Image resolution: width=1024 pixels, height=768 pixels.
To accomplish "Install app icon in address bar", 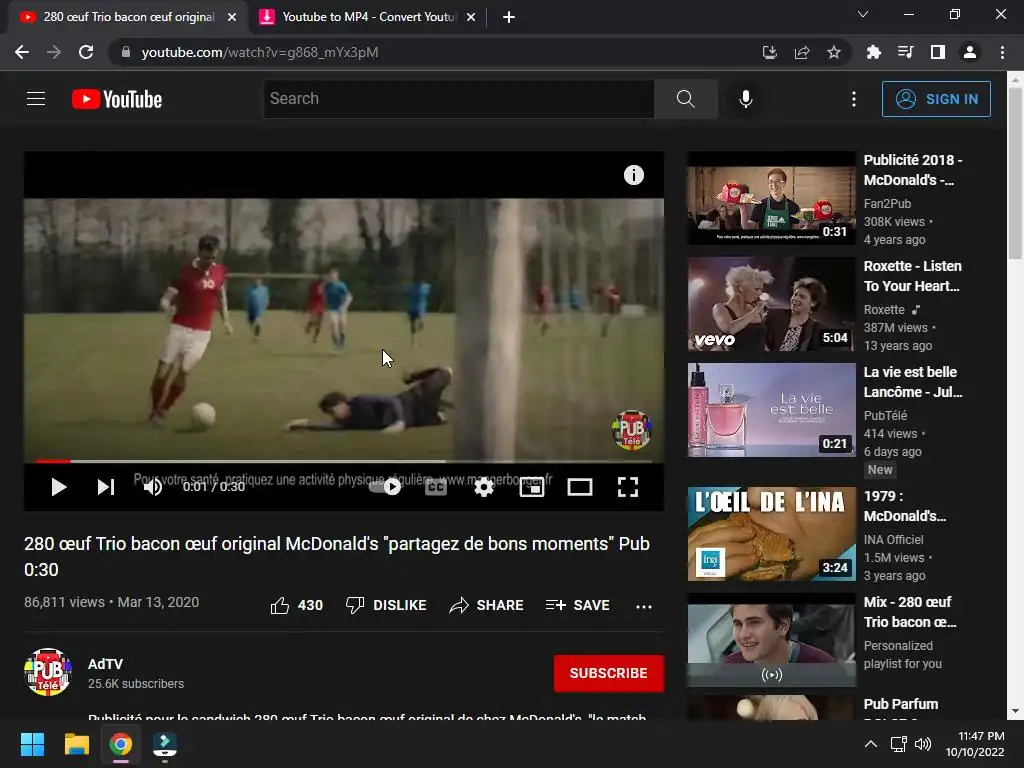I will [x=770, y=52].
